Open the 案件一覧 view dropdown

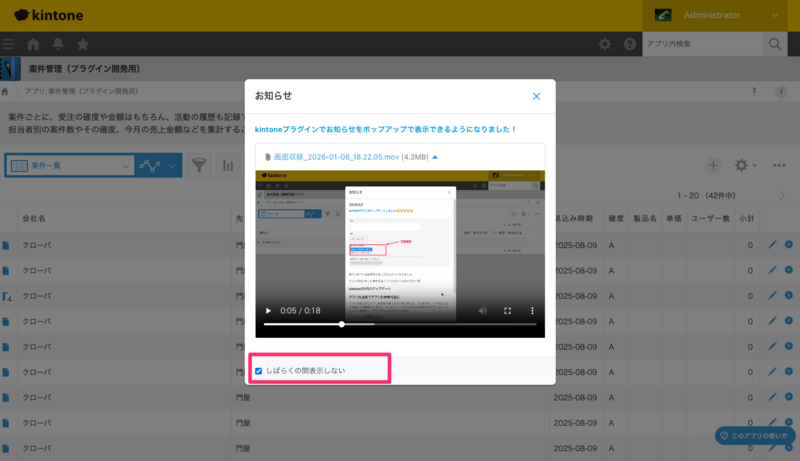(x=69, y=166)
